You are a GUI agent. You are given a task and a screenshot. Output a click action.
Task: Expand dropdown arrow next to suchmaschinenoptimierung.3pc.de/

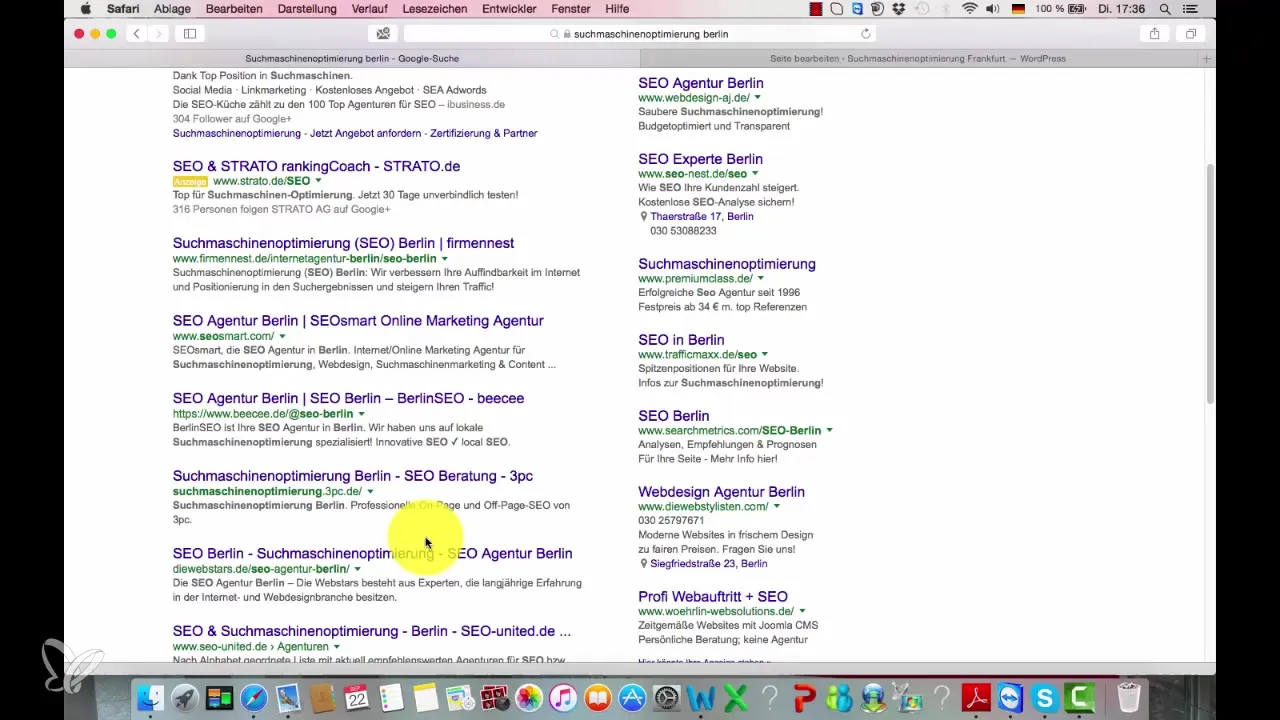coord(370,492)
